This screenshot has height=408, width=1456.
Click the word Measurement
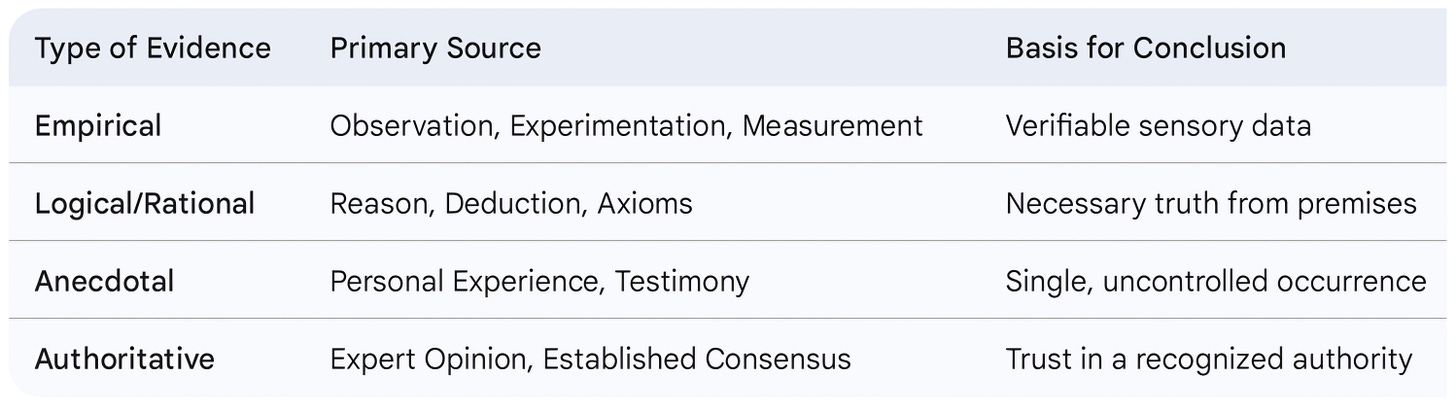832,126
